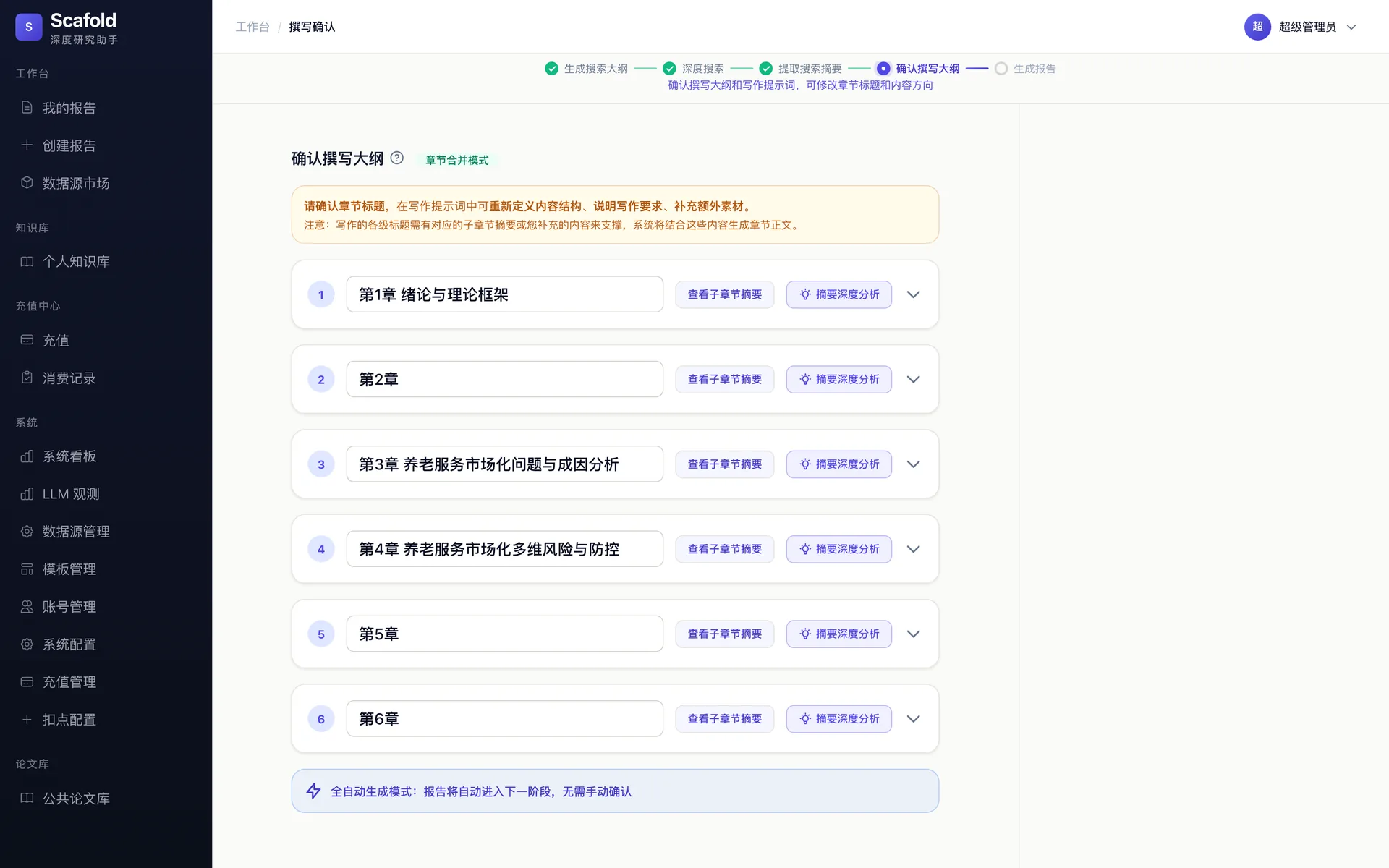
Task: Click 查看子章节摘要 for chapter 3
Action: pos(725,464)
